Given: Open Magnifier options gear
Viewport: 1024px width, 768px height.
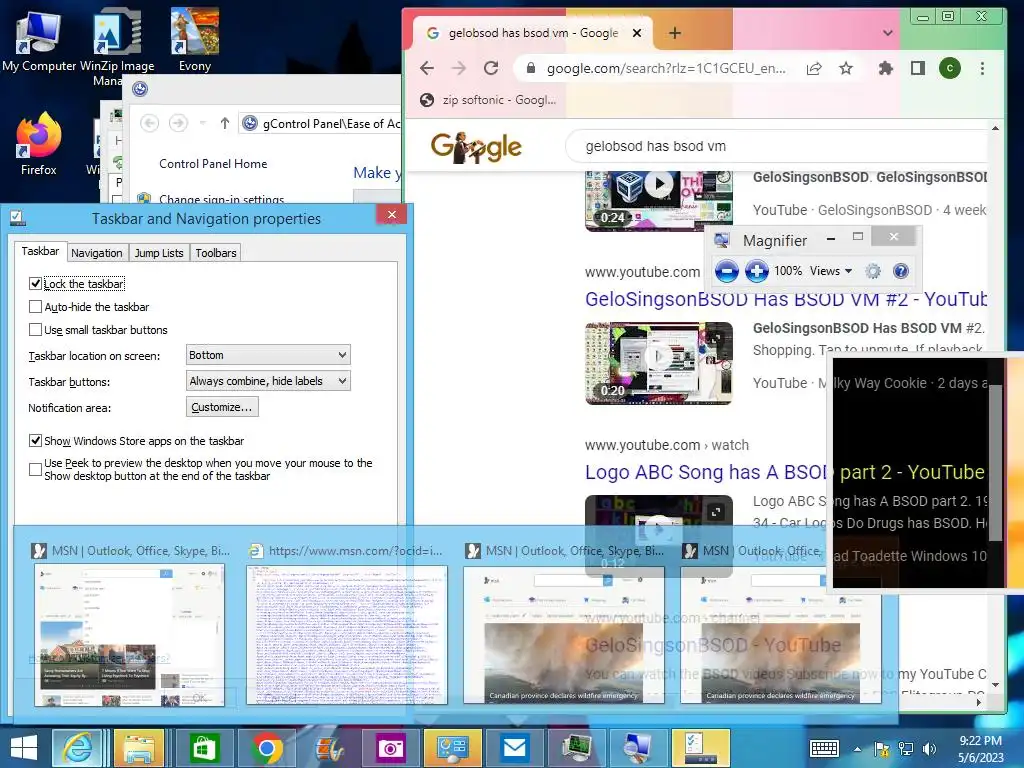Looking at the screenshot, I should coord(873,270).
